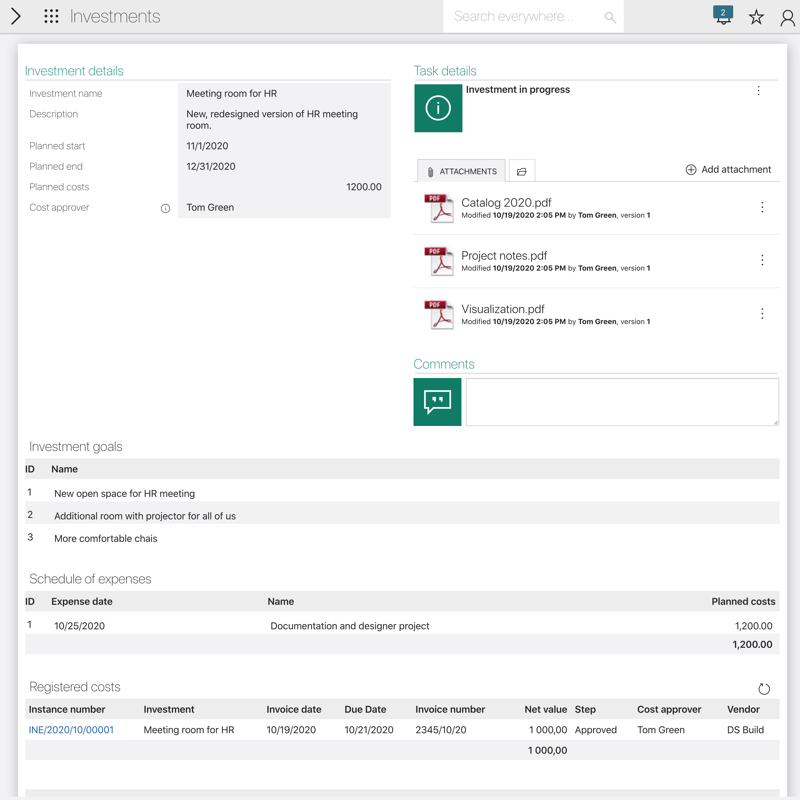Open Catalog 2020.pdf options menu
The width and height of the screenshot is (800, 800).
[762, 207]
